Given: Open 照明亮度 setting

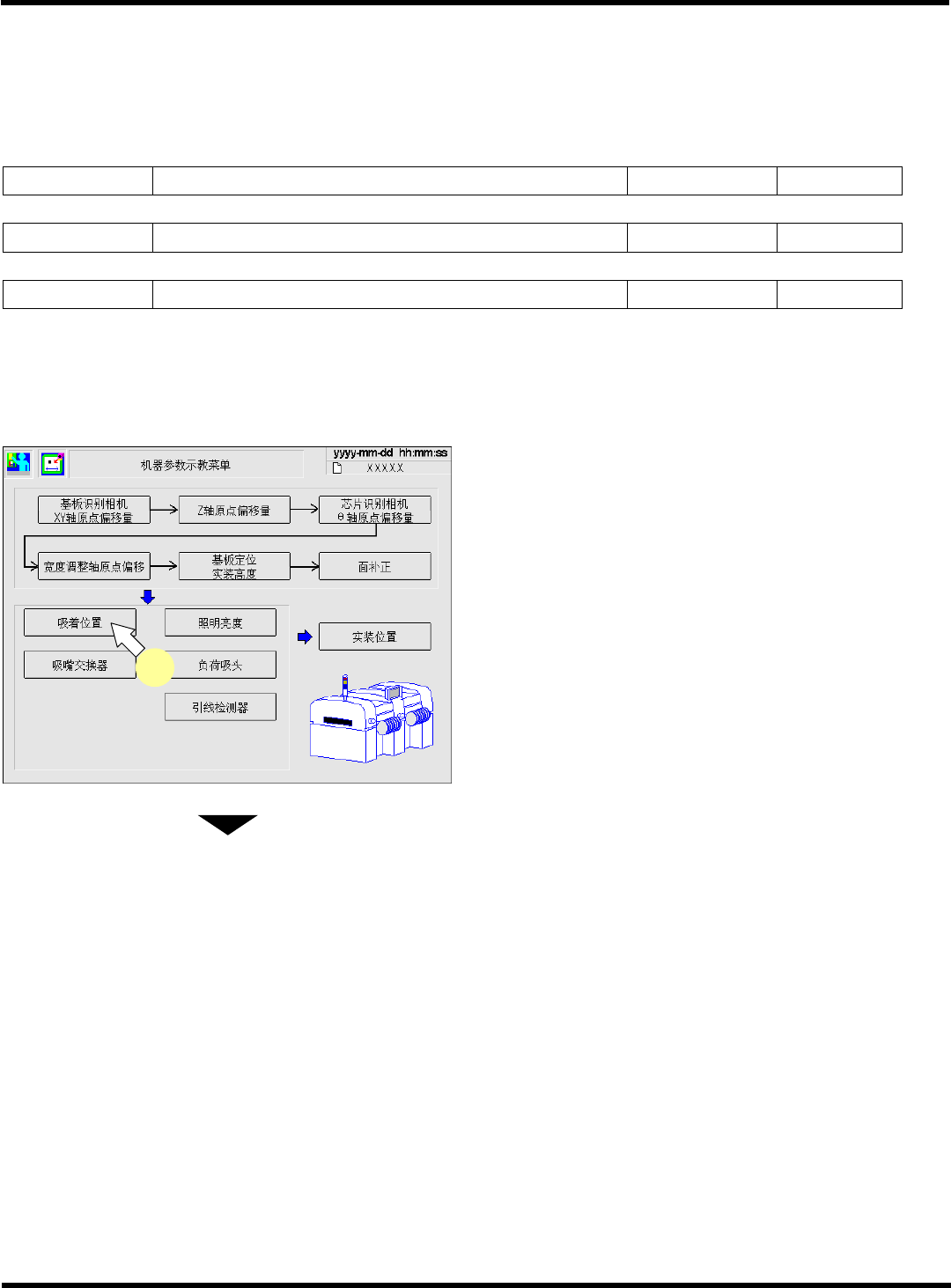Looking at the screenshot, I should click(220, 622).
